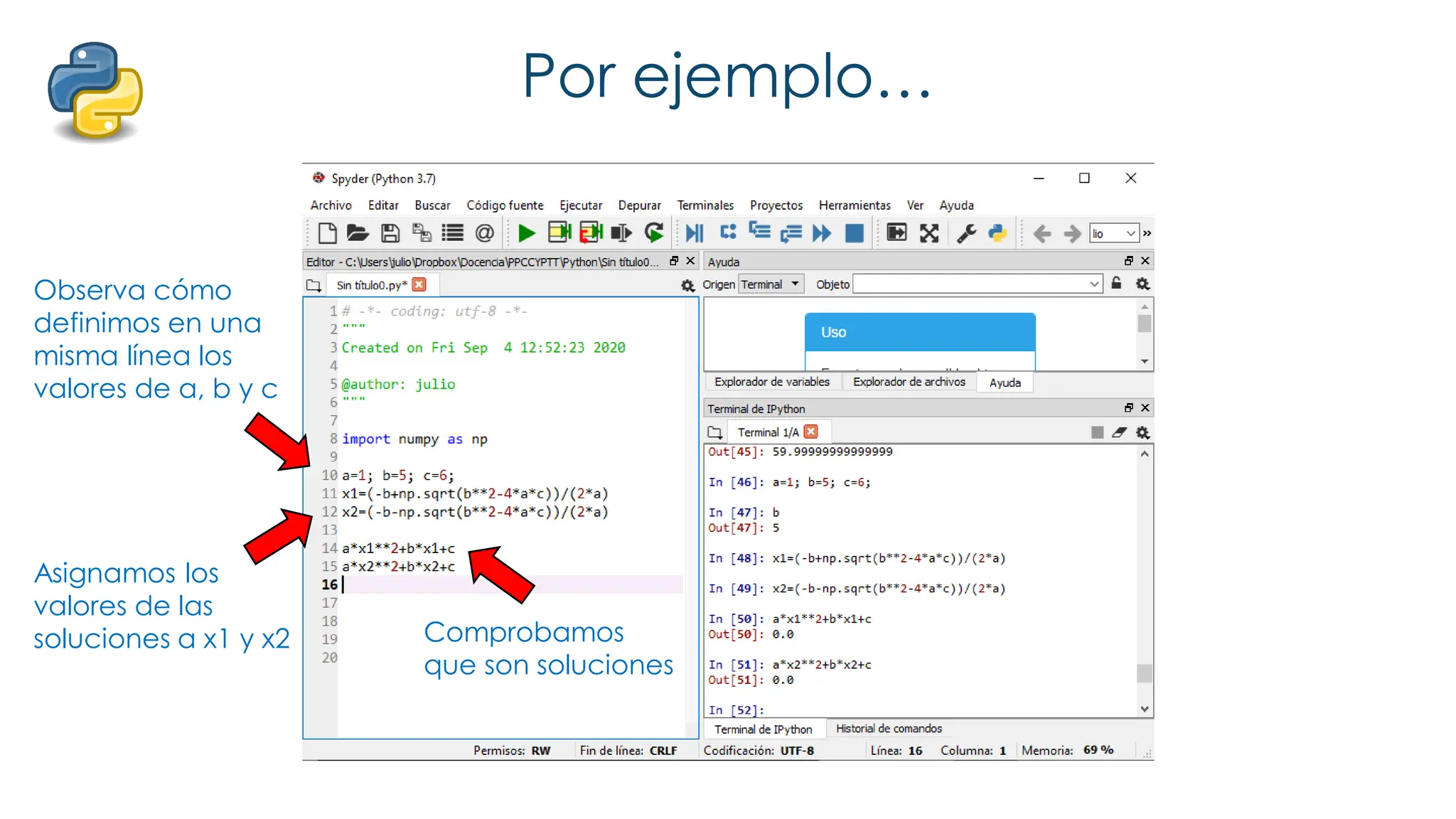Click the debug Step icon
The width and height of the screenshot is (1456, 819).
(x=729, y=232)
